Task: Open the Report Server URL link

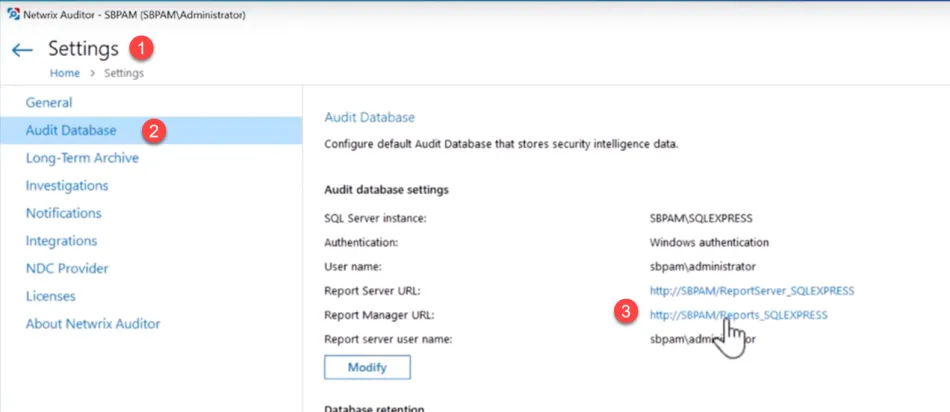Action: [x=752, y=291]
